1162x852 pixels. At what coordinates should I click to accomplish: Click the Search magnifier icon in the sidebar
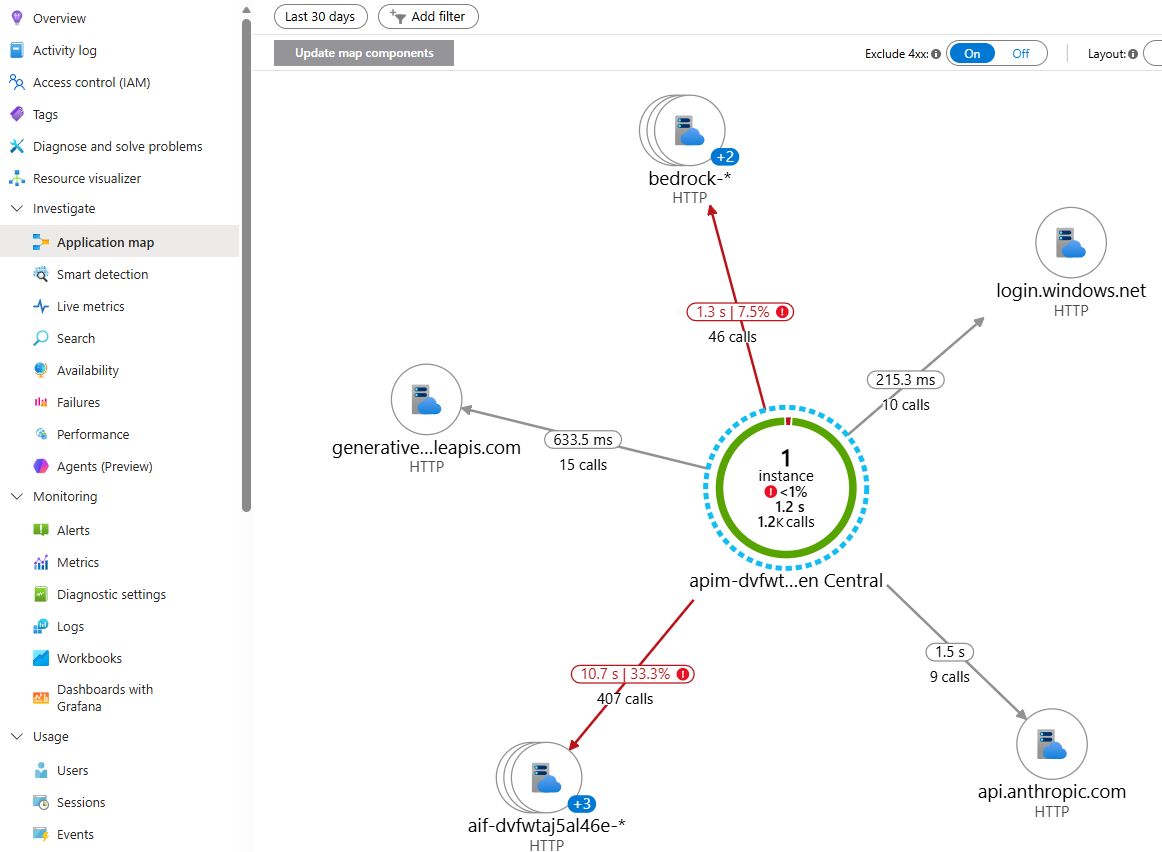click(x=41, y=338)
